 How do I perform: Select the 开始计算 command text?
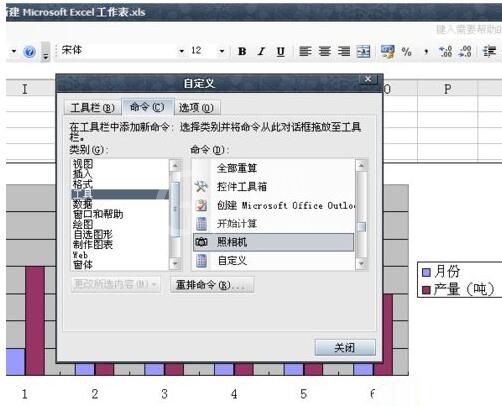click(x=237, y=224)
